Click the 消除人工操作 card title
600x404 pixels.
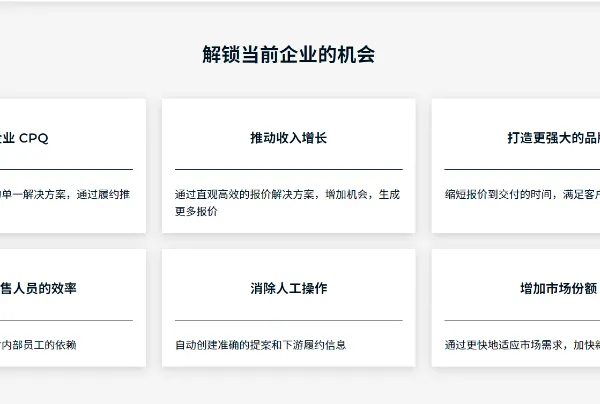point(289,288)
